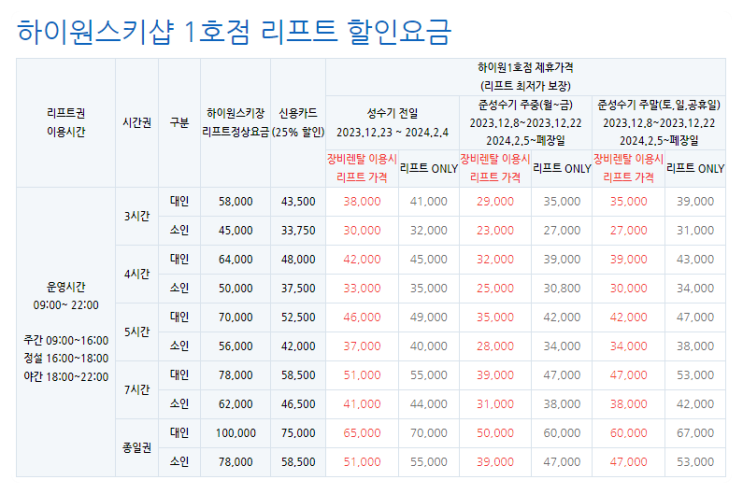Select the 43,000 주말 lift-only price

pyautogui.click(x=695, y=260)
